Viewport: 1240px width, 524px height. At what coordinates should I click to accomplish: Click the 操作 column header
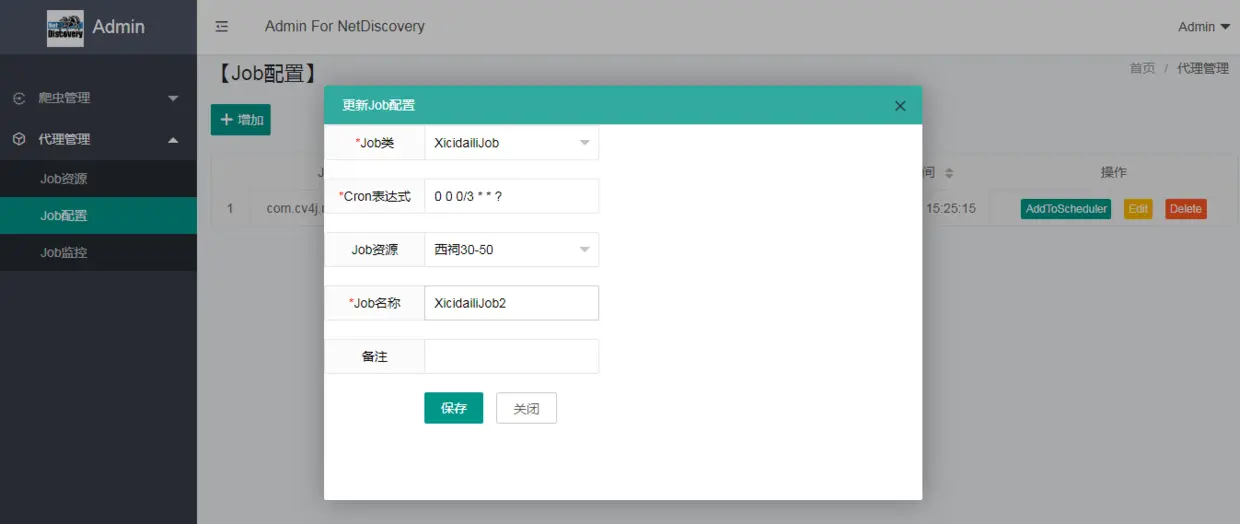(1114, 173)
